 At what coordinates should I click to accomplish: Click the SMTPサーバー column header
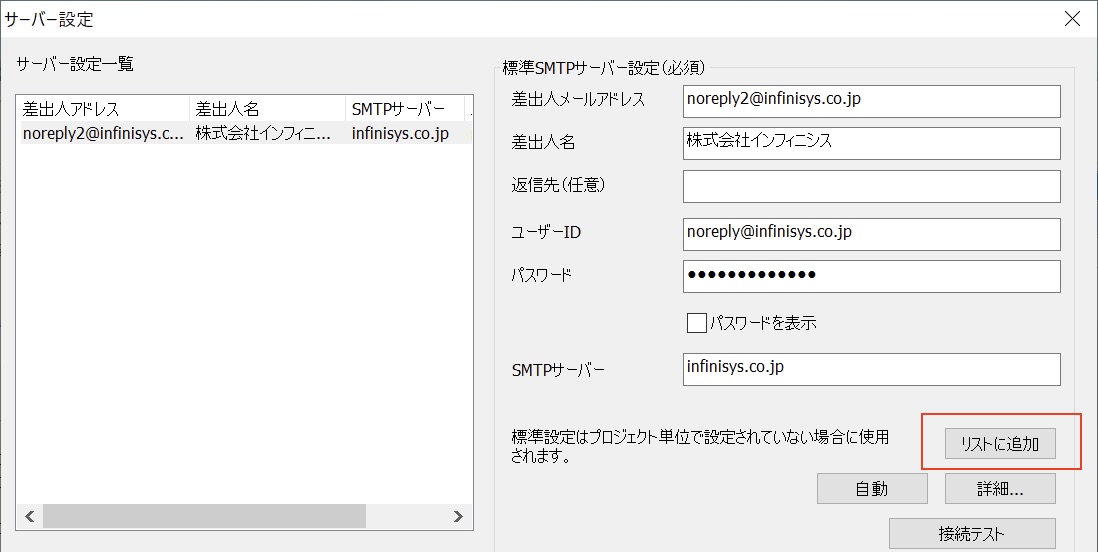404,109
